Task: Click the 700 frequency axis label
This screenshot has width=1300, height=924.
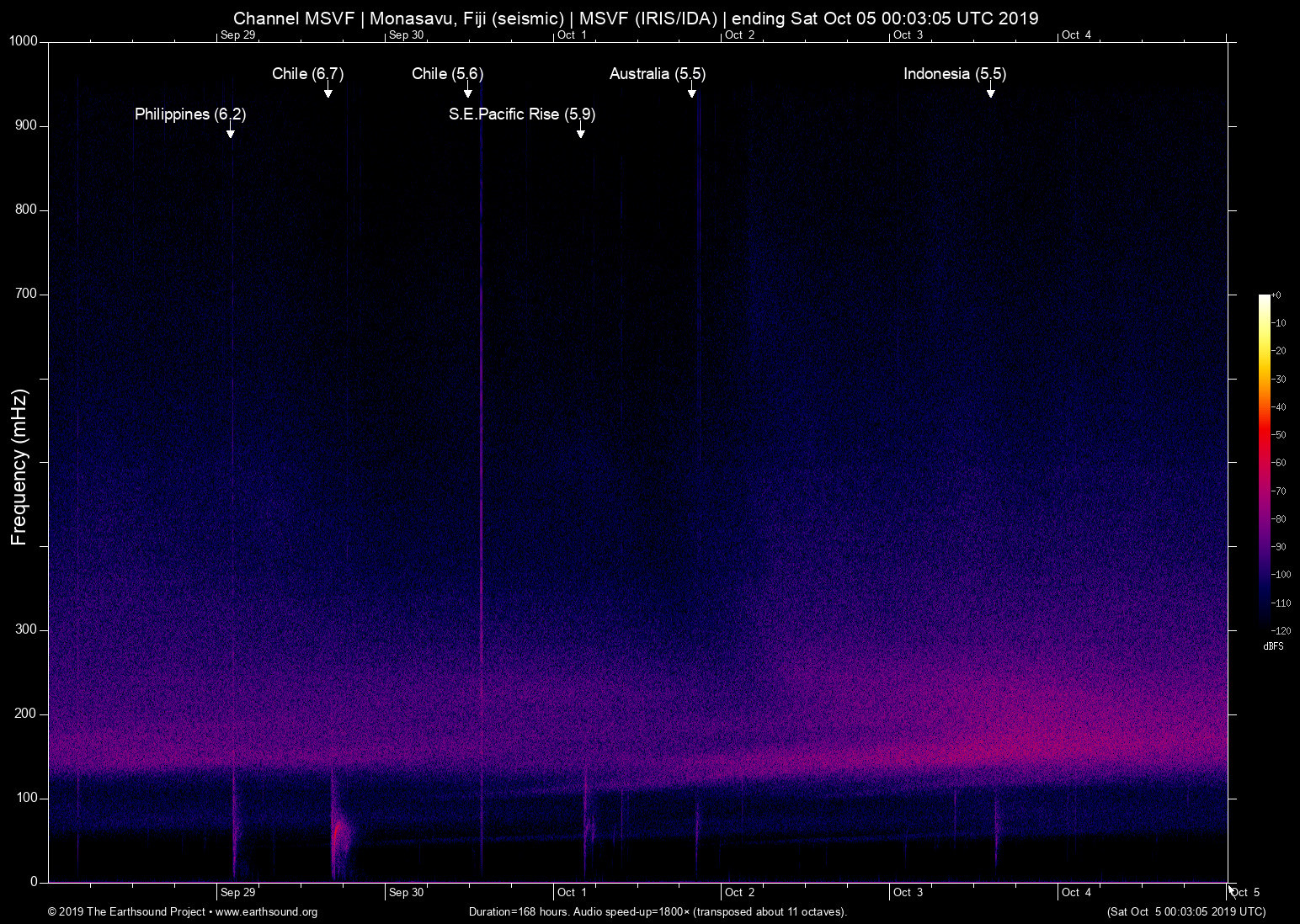Action: click(27, 294)
